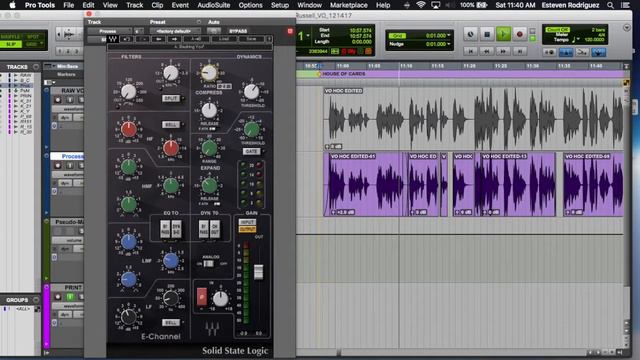Open the Grid value dropdown

point(449,36)
